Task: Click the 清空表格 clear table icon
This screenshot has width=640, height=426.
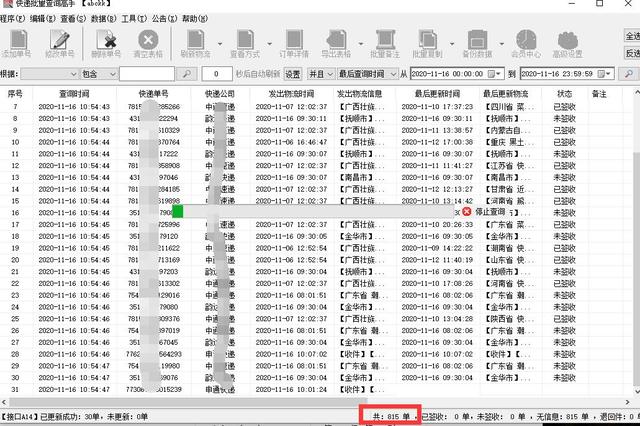Action: coord(148,40)
